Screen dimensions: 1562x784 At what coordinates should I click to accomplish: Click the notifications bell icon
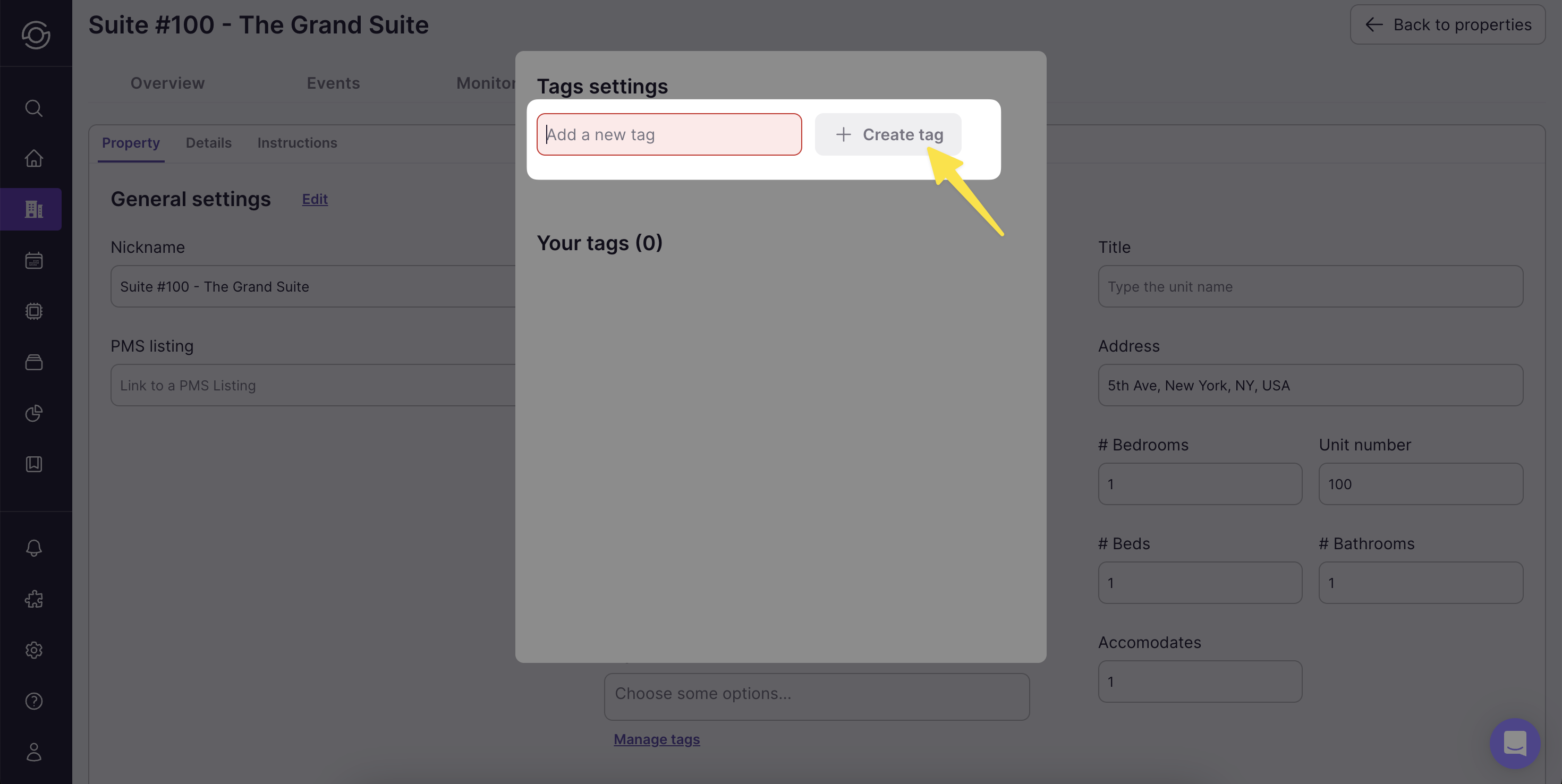click(x=34, y=548)
